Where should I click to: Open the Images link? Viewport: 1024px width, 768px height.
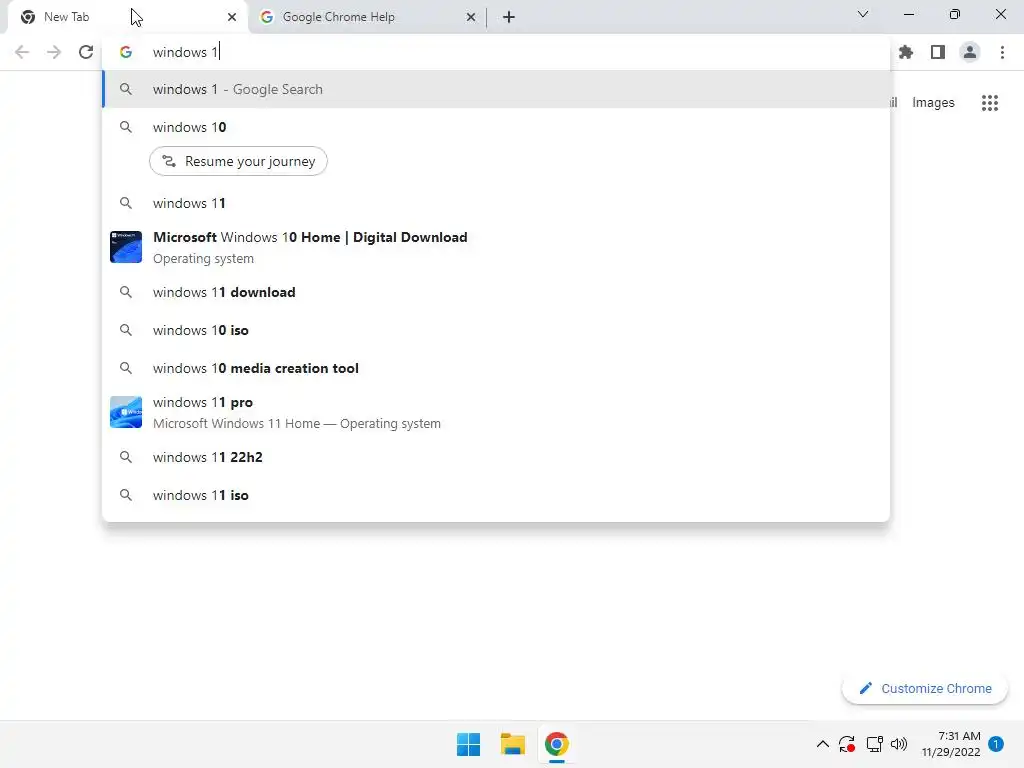coord(933,103)
